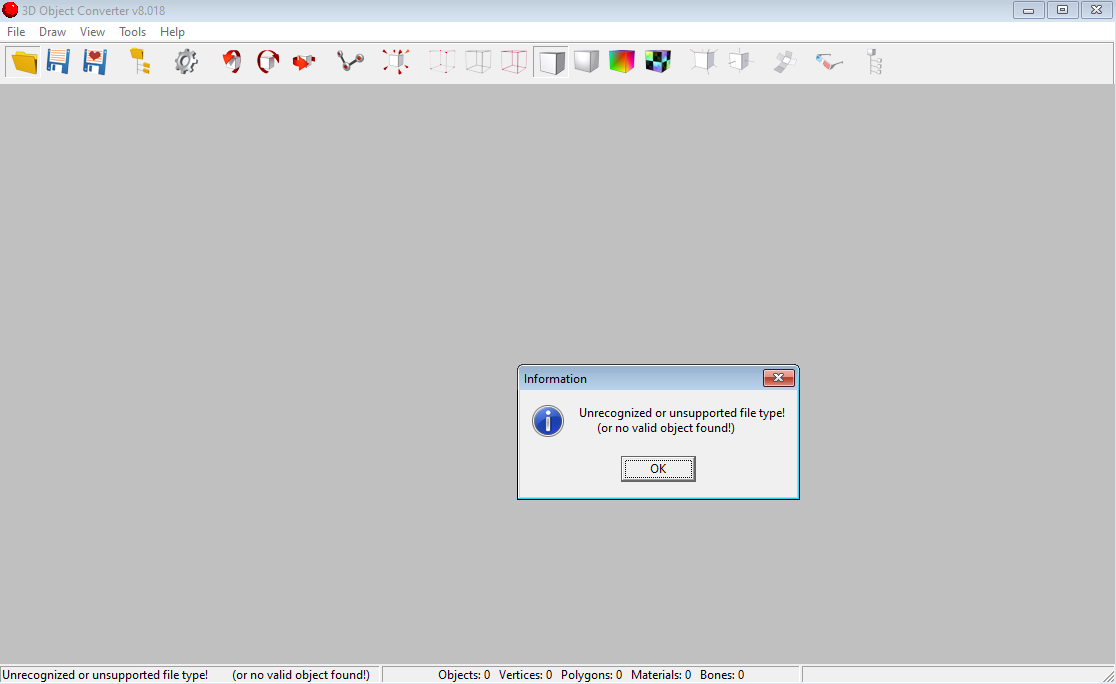Click 'Vertices: 0' in status bar
The height and width of the screenshot is (684, 1116).
525,675
